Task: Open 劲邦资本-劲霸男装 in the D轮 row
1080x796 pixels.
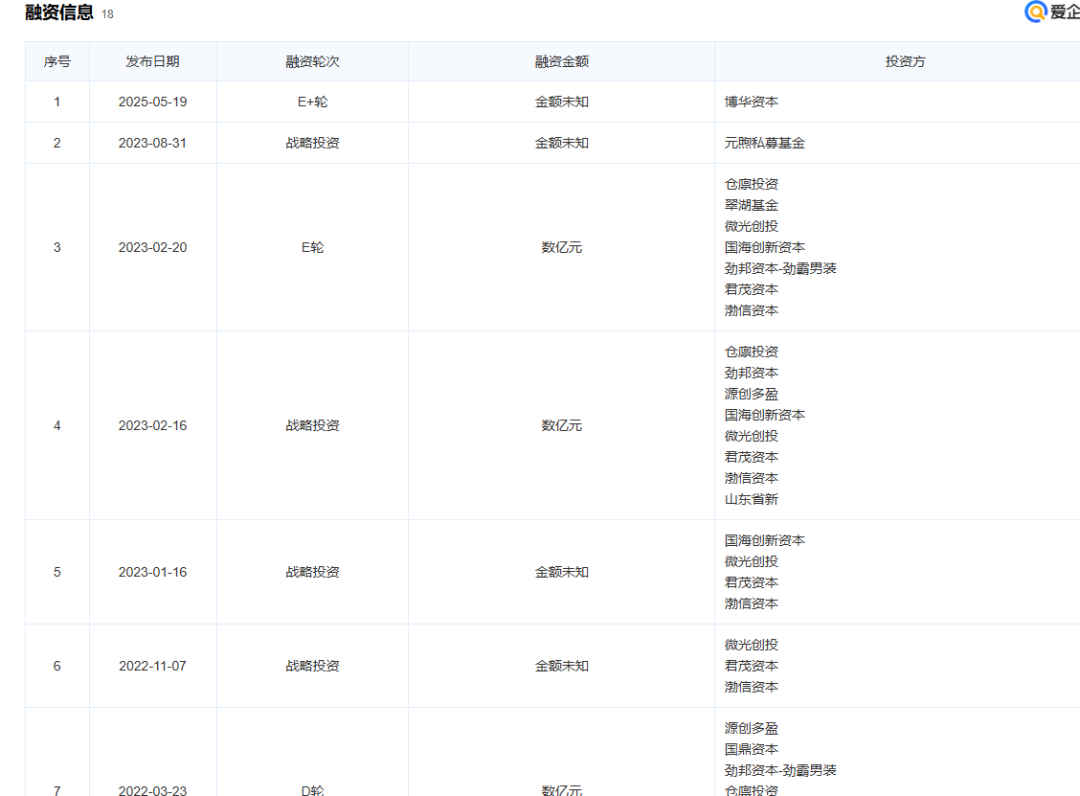Action: click(780, 771)
